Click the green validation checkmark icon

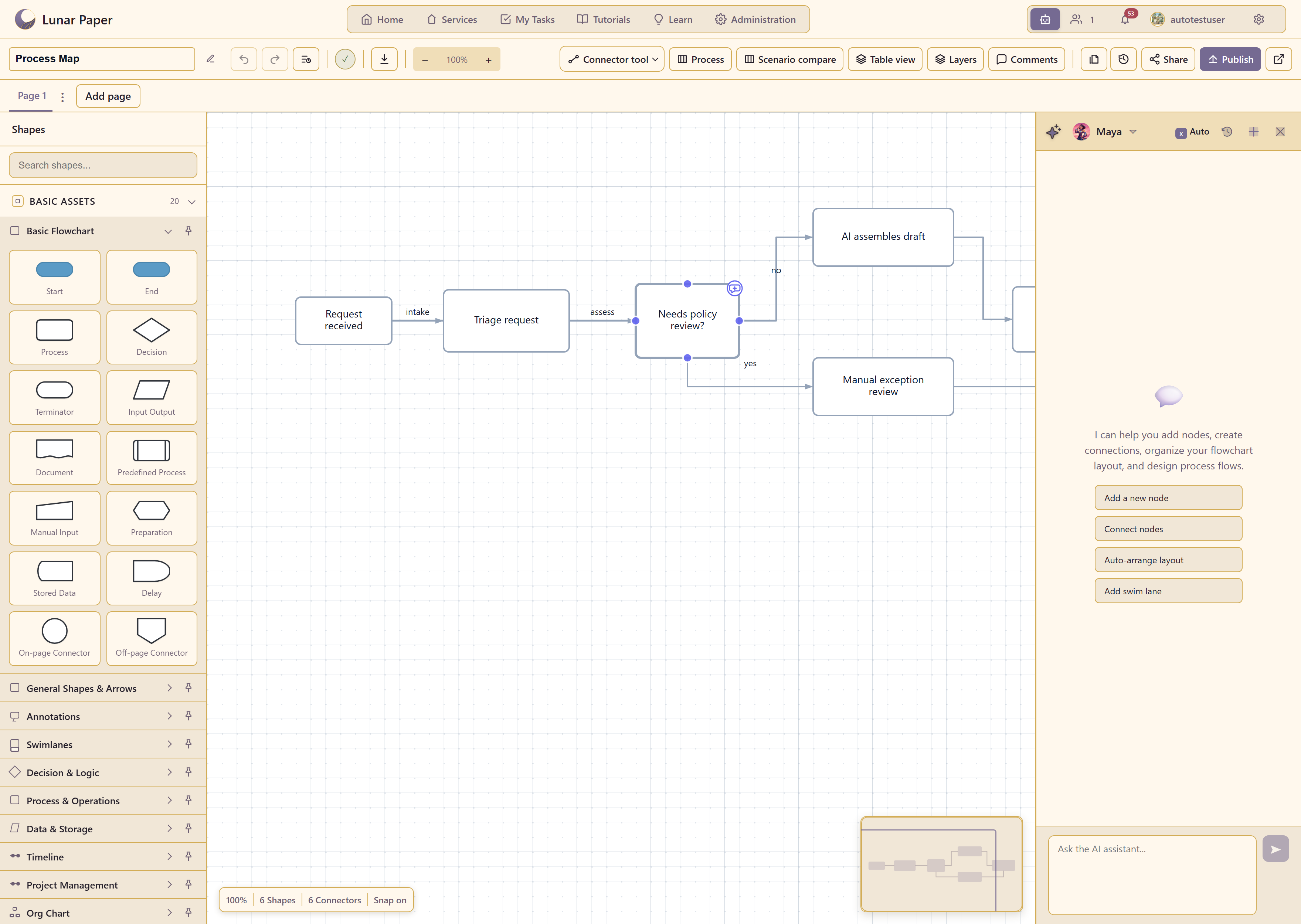[x=345, y=59]
